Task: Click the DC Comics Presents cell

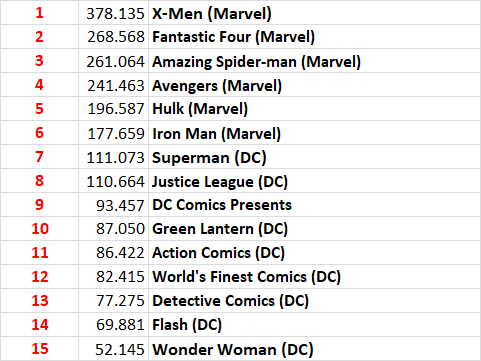Action: 314,205
